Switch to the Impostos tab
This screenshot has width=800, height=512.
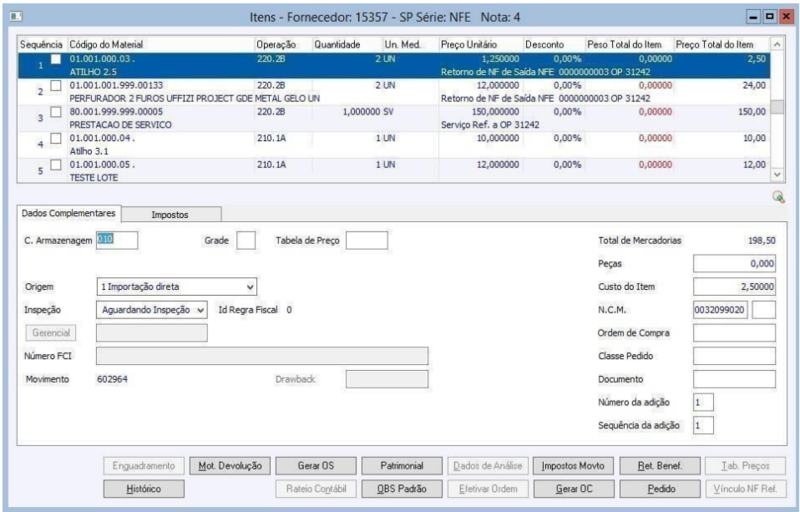[170, 214]
